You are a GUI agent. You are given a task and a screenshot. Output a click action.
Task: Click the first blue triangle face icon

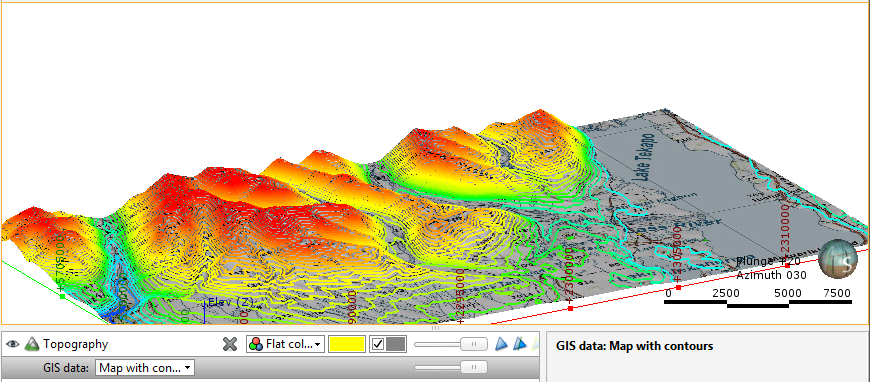point(501,344)
